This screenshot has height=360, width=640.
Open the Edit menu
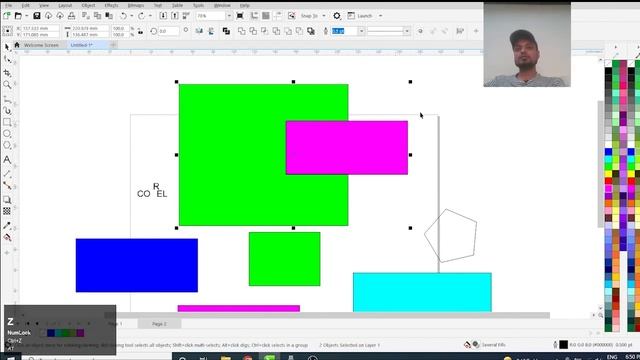click(x=25, y=5)
